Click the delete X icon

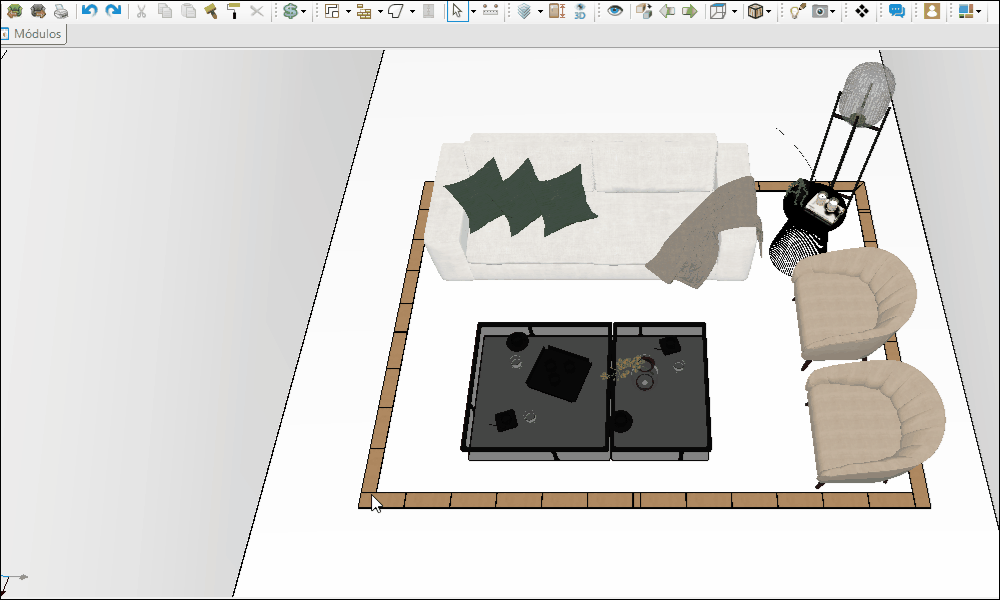pos(256,11)
